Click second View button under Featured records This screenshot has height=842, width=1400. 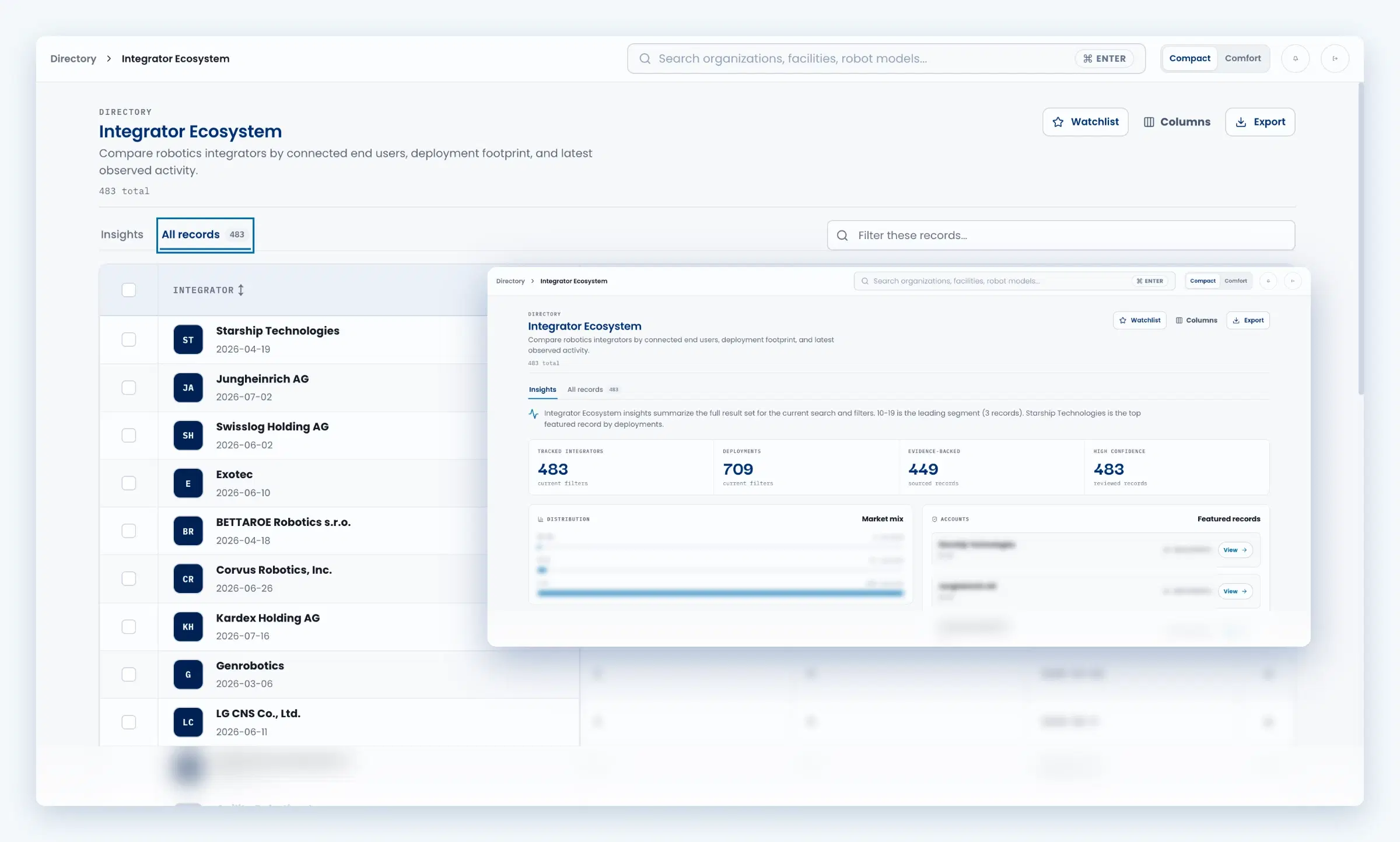click(x=1235, y=591)
